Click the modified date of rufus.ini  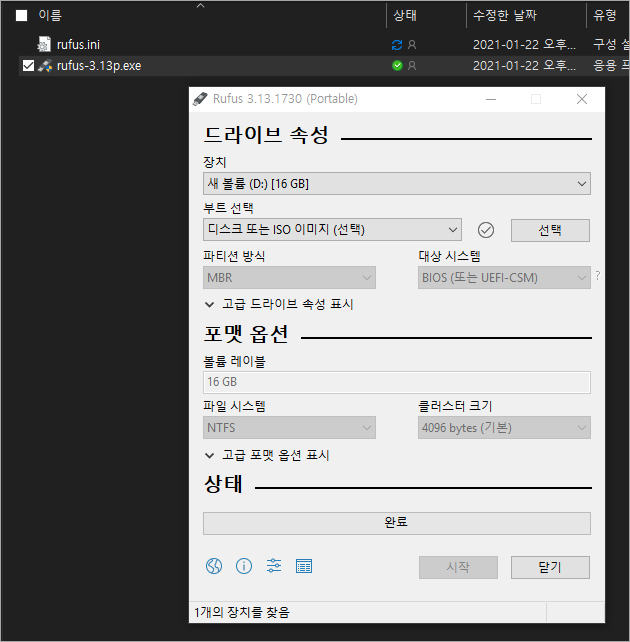[524, 45]
